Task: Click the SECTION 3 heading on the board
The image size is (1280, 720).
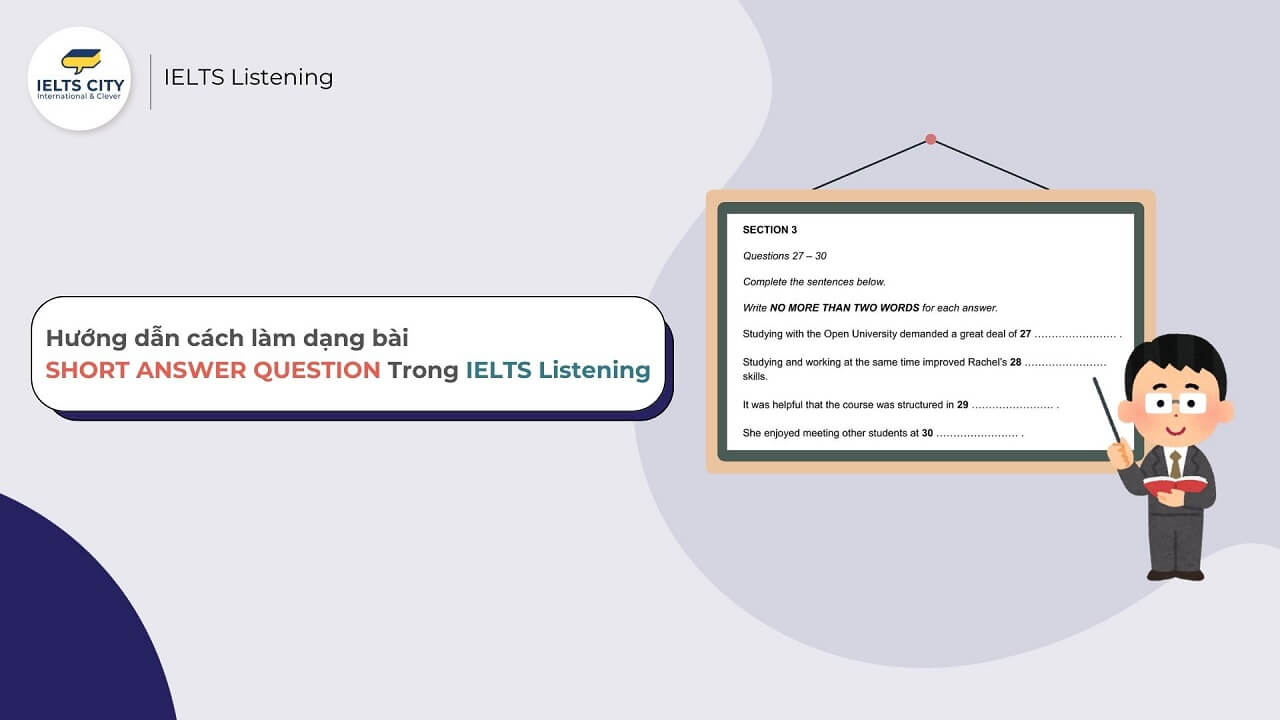Action: tap(769, 229)
